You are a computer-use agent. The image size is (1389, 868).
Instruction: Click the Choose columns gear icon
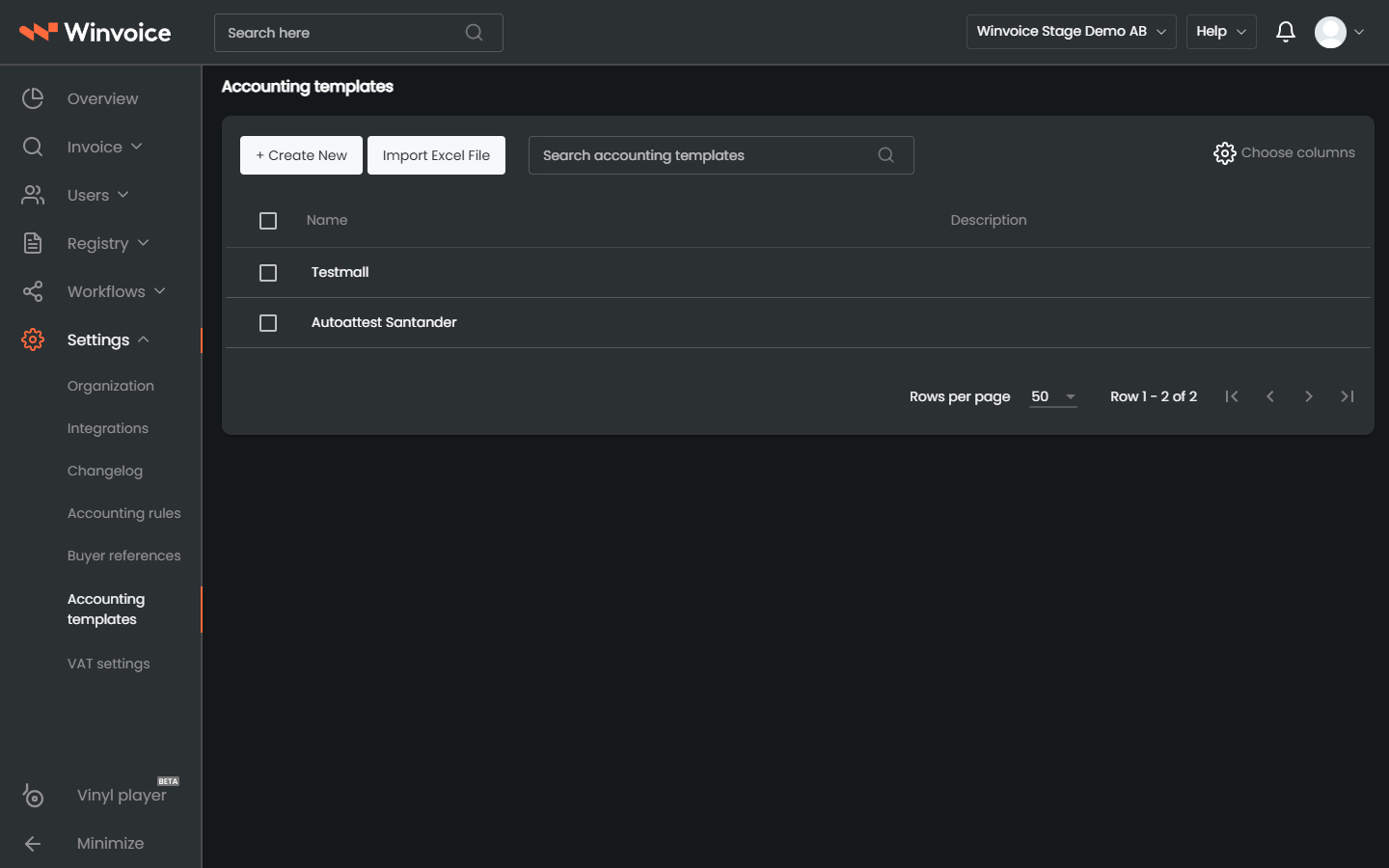click(x=1224, y=153)
